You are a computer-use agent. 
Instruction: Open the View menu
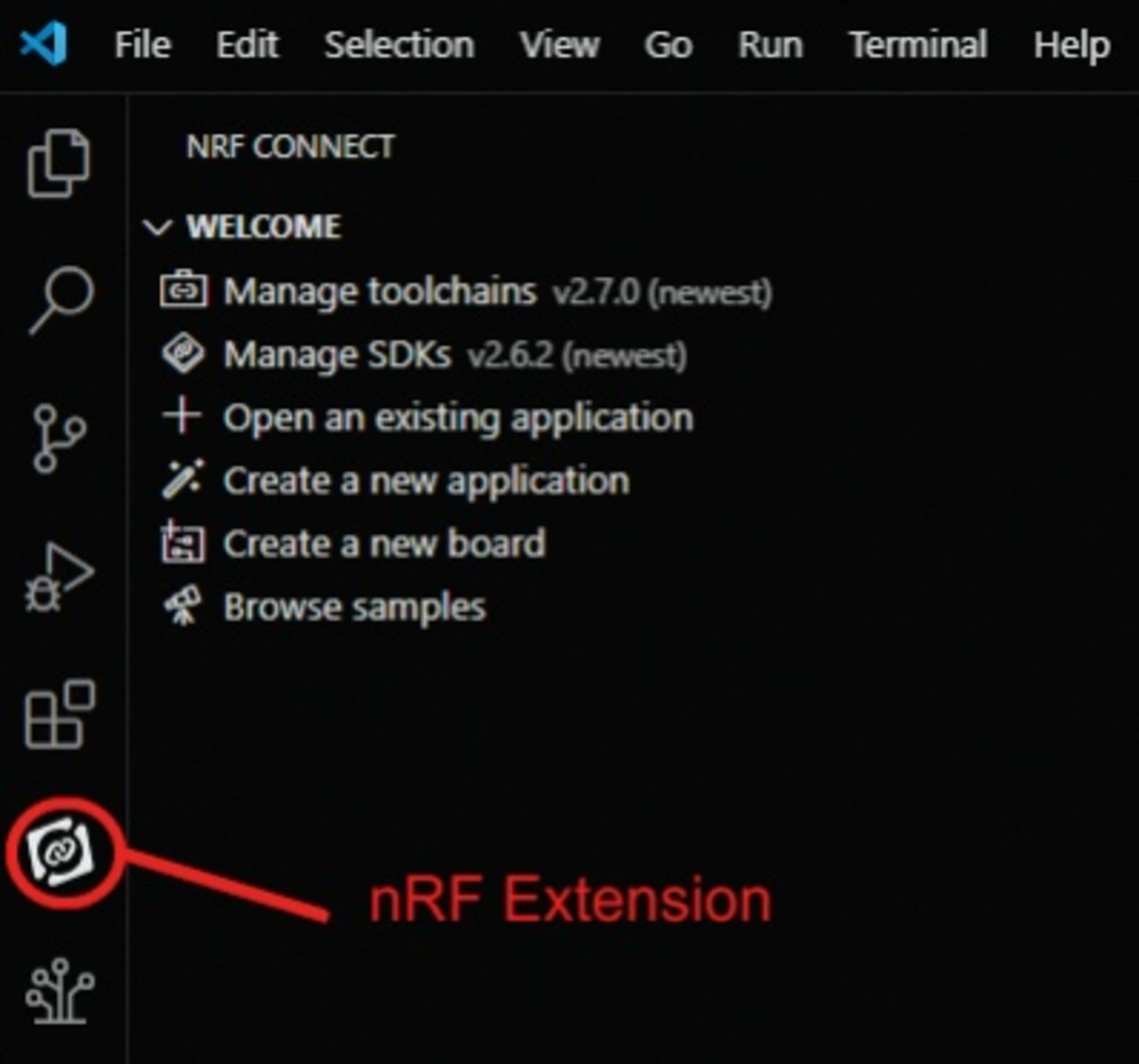(559, 44)
